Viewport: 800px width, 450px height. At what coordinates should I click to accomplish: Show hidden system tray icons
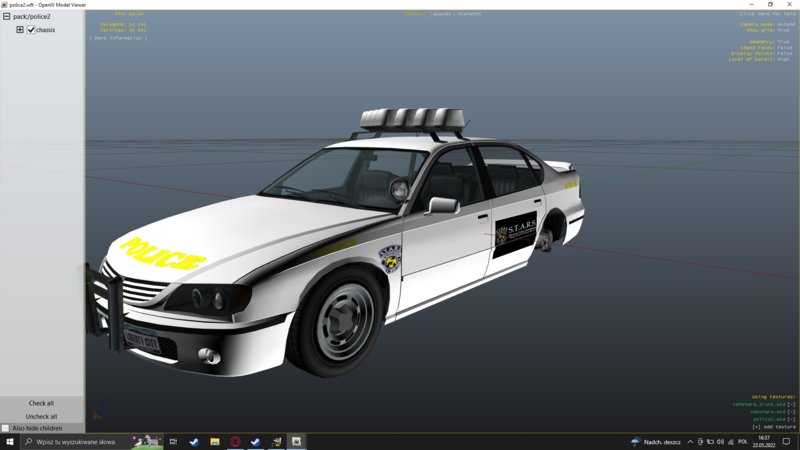pyautogui.click(x=690, y=442)
